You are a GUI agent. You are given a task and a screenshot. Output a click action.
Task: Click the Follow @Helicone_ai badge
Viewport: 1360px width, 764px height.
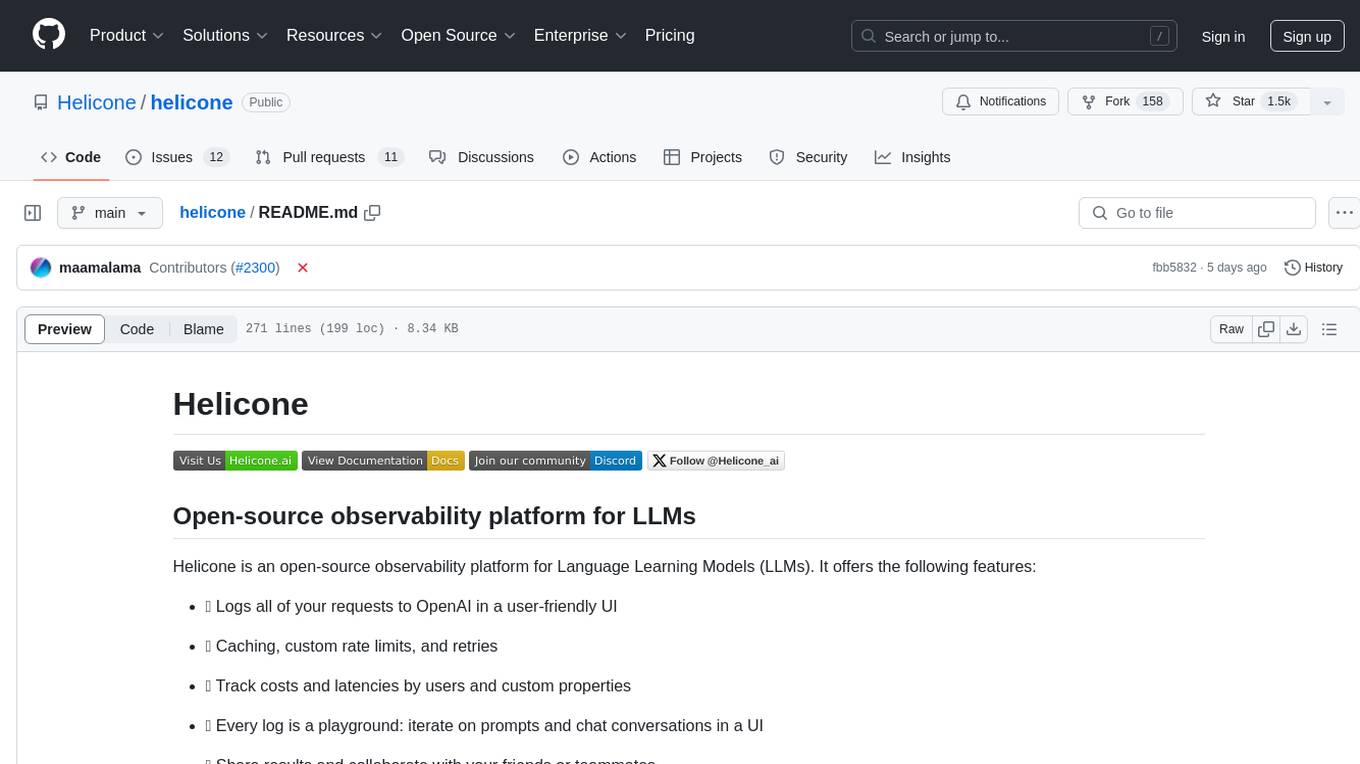point(716,461)
